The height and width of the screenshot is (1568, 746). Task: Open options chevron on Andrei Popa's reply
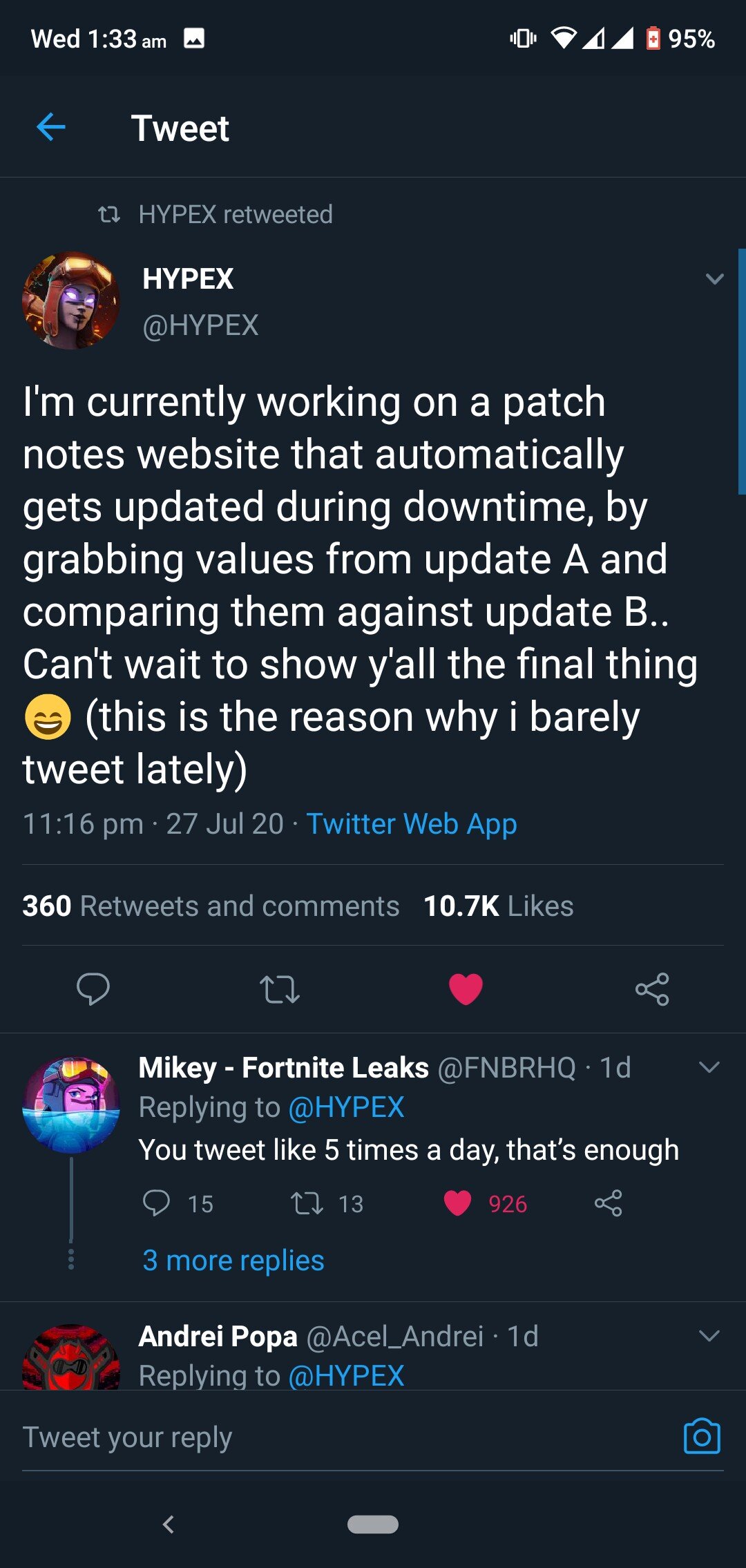(709, 1336)
